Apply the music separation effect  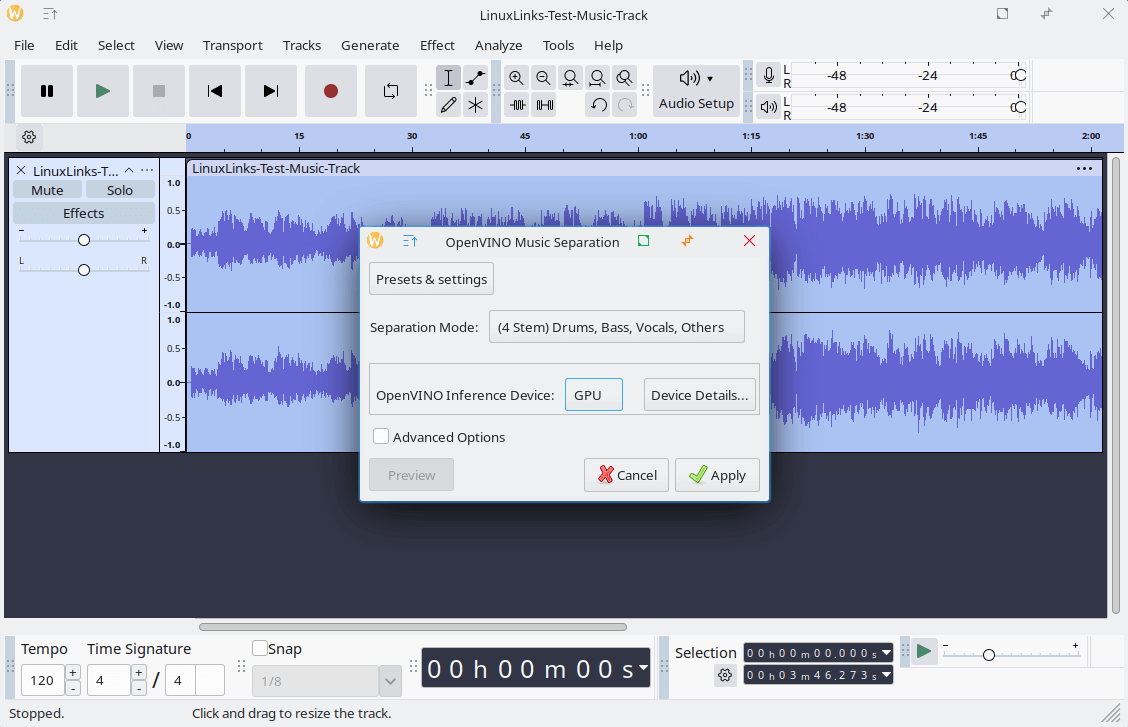(717, 475)
